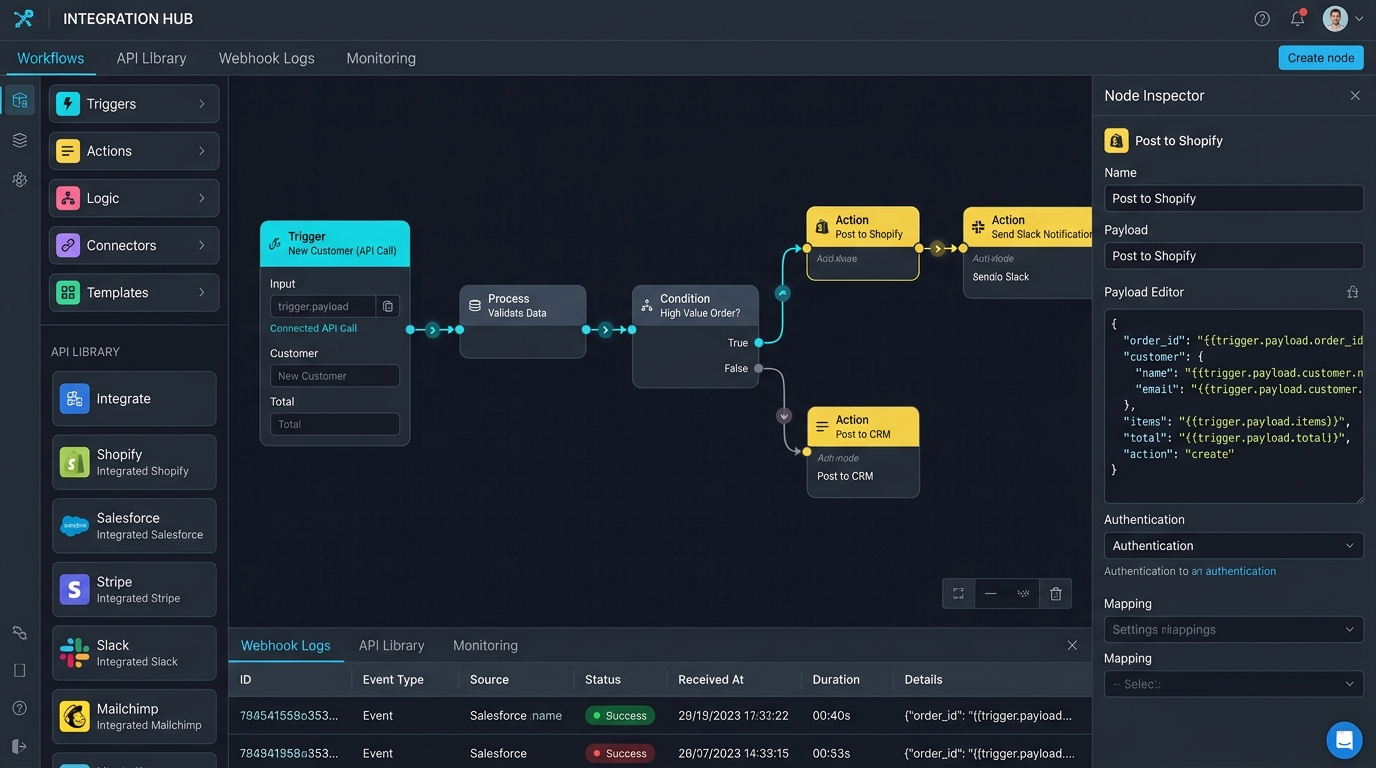This screenshot has height=768, width=1376.
Task: Click the panel icon in lower sidebar
Action: coord(20,670)
